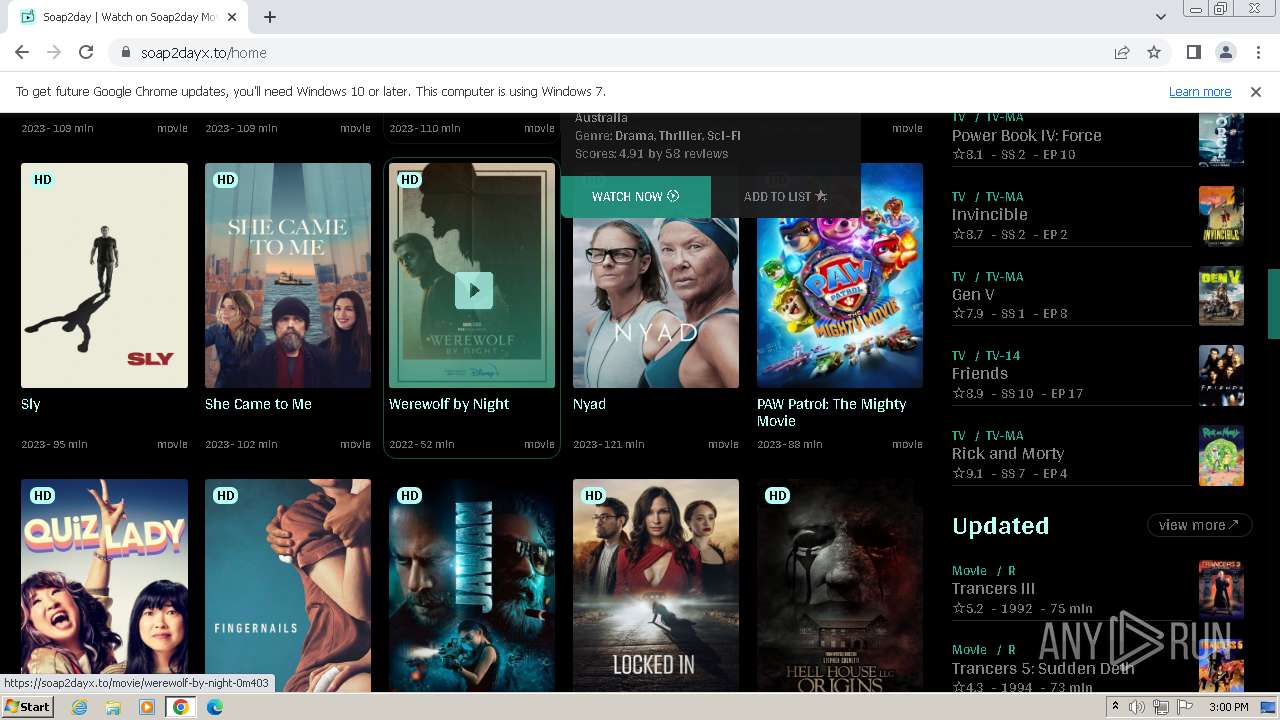The height and width of the screenshot is (720, 1280).
Task: Open File Explorer from taskbar
Action: coord(113,707)
